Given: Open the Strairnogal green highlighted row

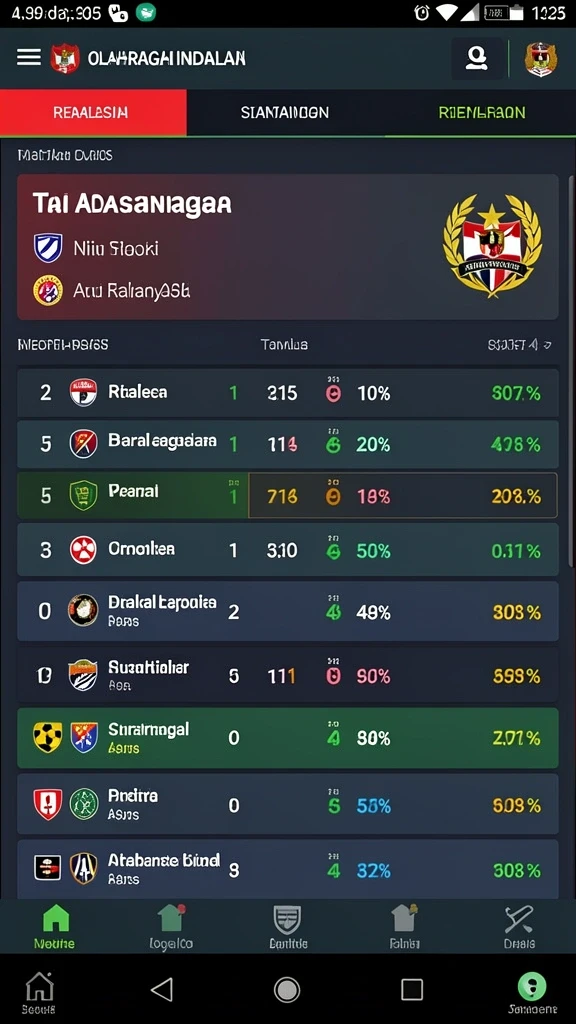Looking at the screenshot, I should [x=287, y=738].
